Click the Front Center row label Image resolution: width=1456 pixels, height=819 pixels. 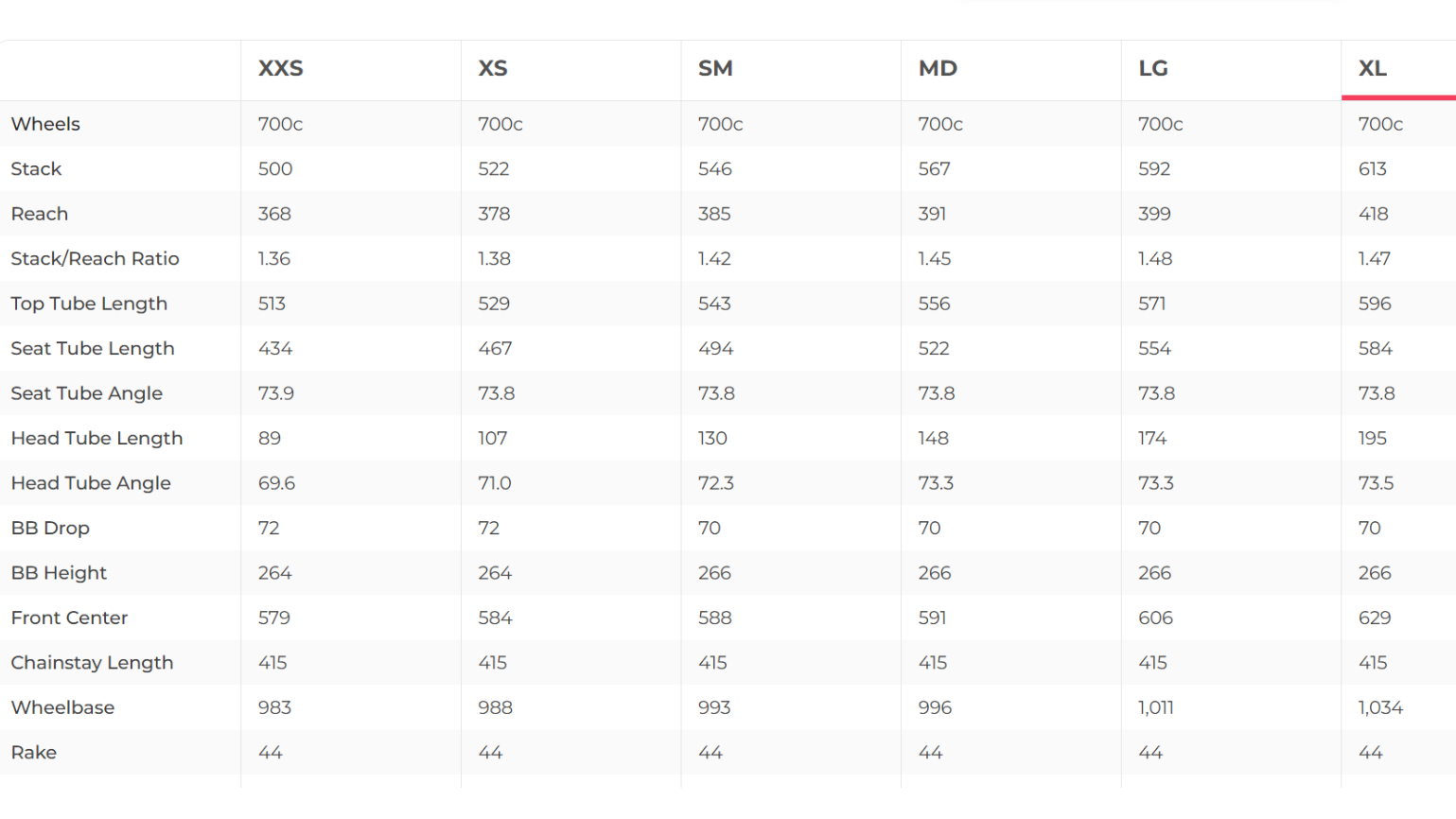tap(69, 618)
